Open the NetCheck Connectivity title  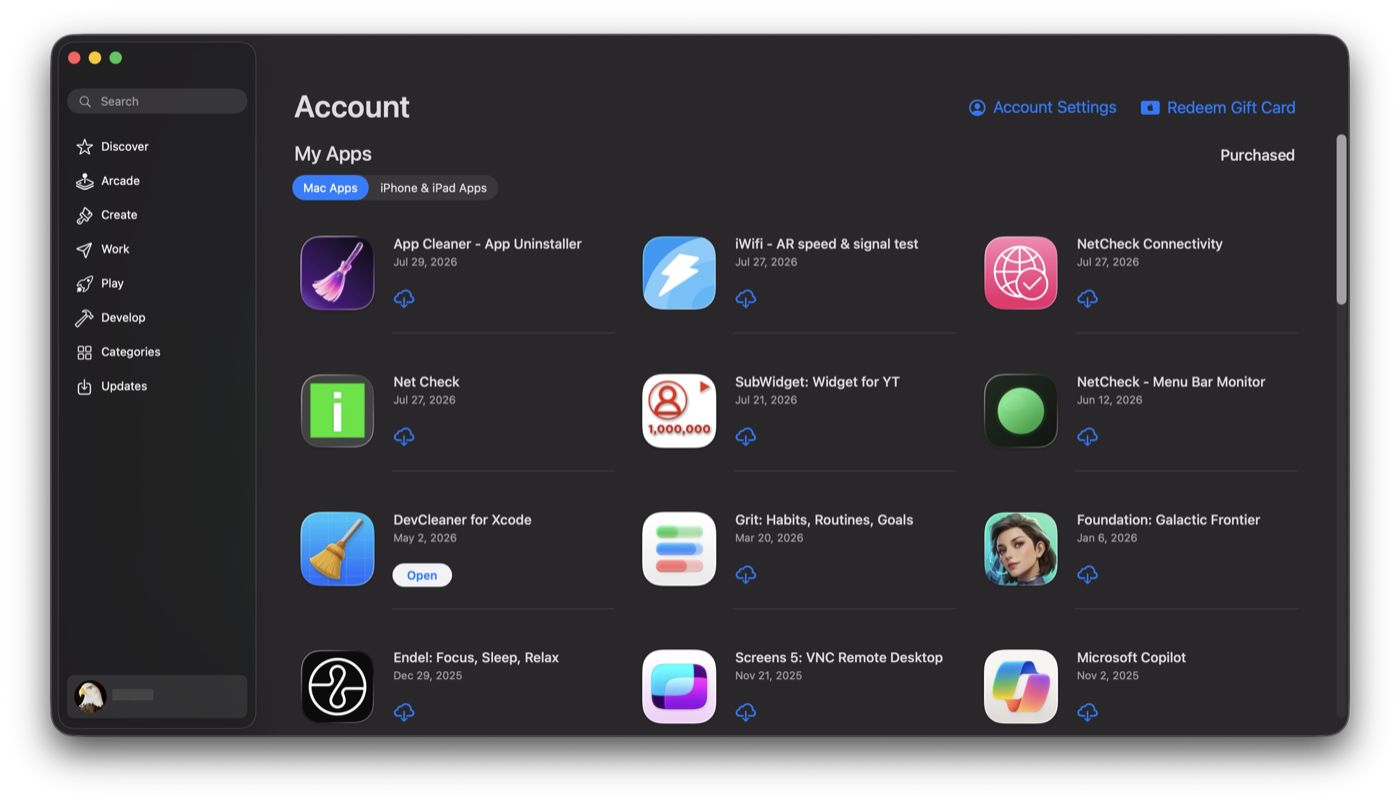pyautogui.click(x=1149, y=244)
